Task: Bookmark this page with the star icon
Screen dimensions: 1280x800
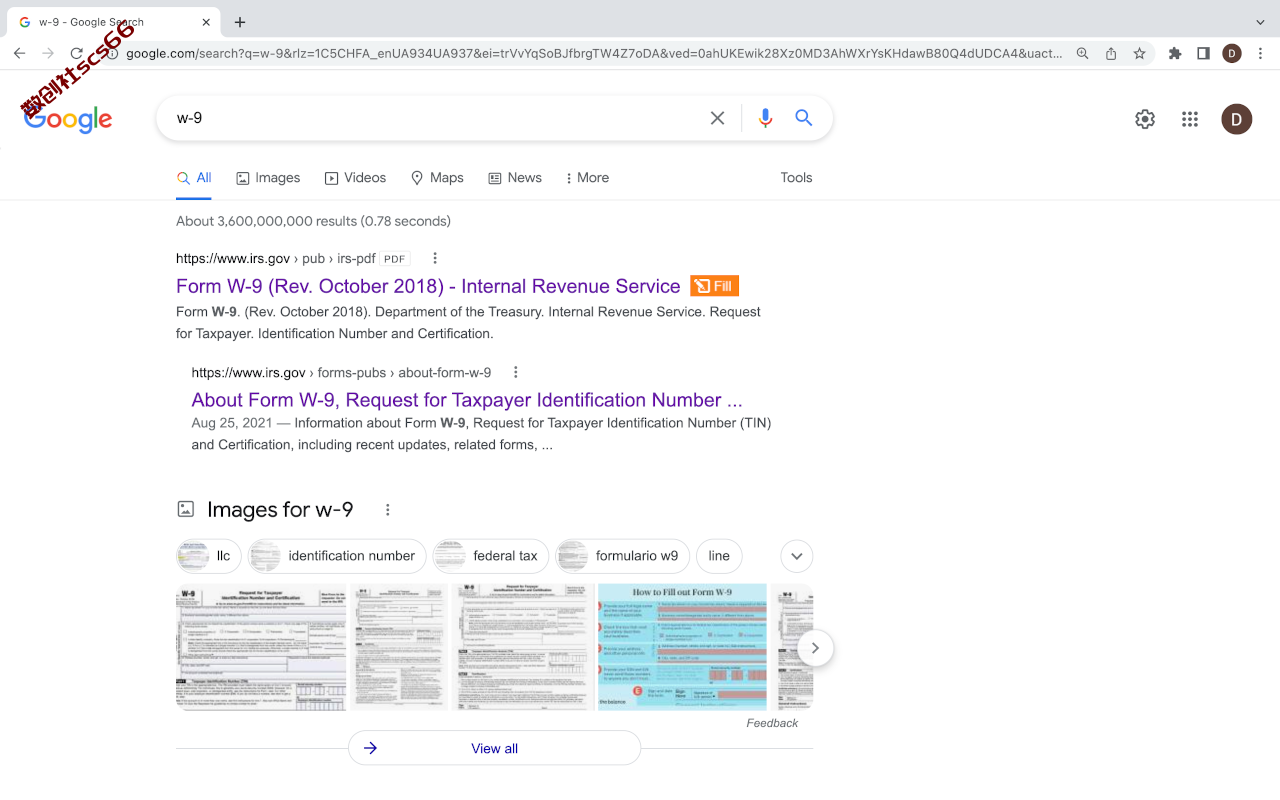Action: pyautogui.click(x=1139, y=54)
